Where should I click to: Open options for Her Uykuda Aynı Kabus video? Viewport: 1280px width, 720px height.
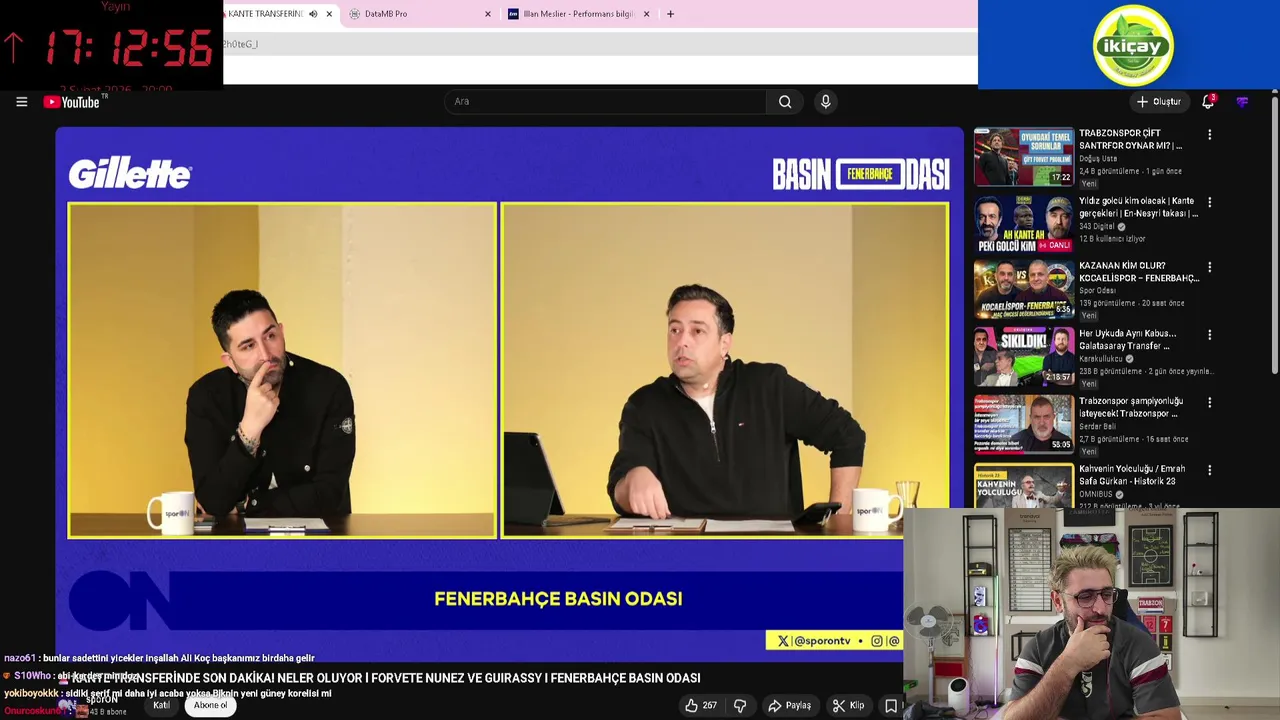pyautogui.click(x=1209, y=335)
